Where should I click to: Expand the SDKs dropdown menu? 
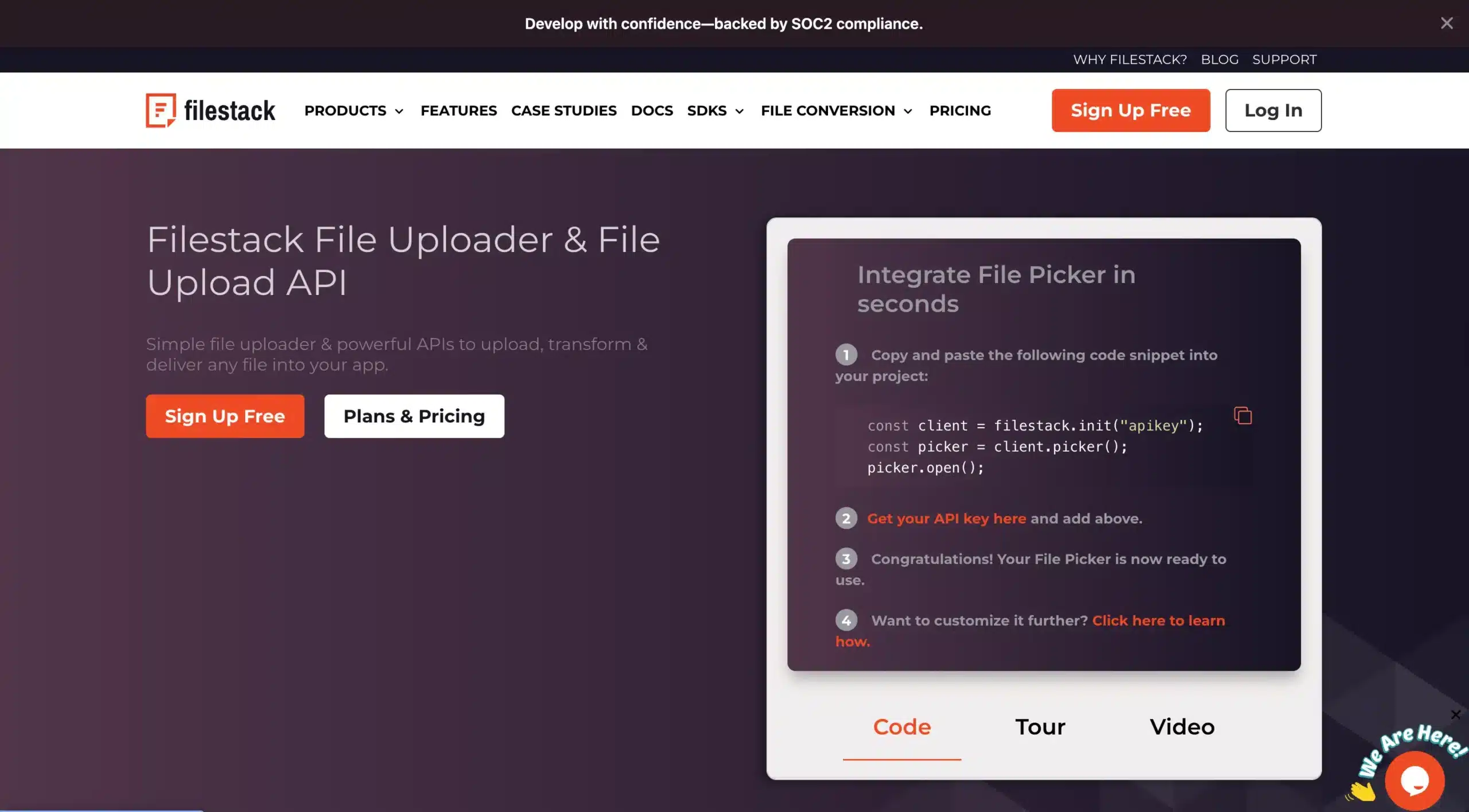coord(716,110)
